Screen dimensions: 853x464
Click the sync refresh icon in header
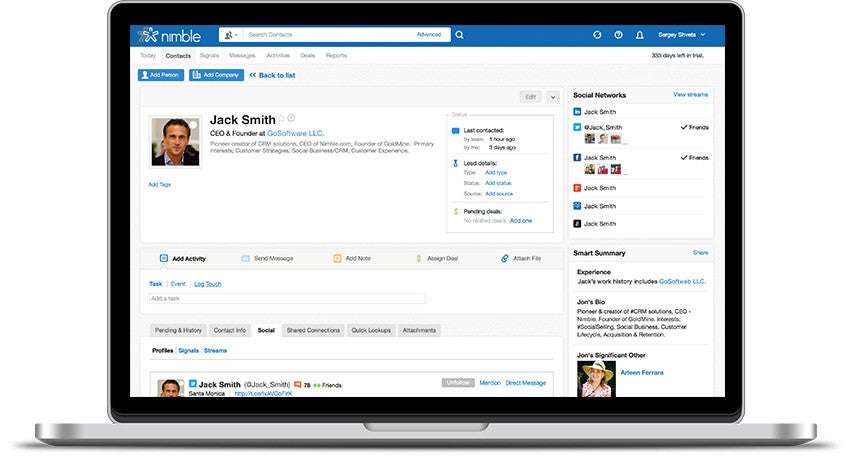pos(597,35)
